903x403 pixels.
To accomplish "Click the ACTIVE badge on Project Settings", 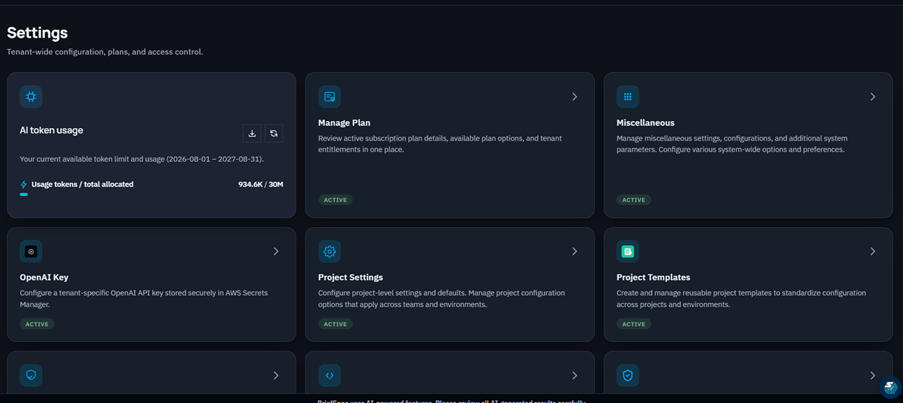I will click(335, 324).
